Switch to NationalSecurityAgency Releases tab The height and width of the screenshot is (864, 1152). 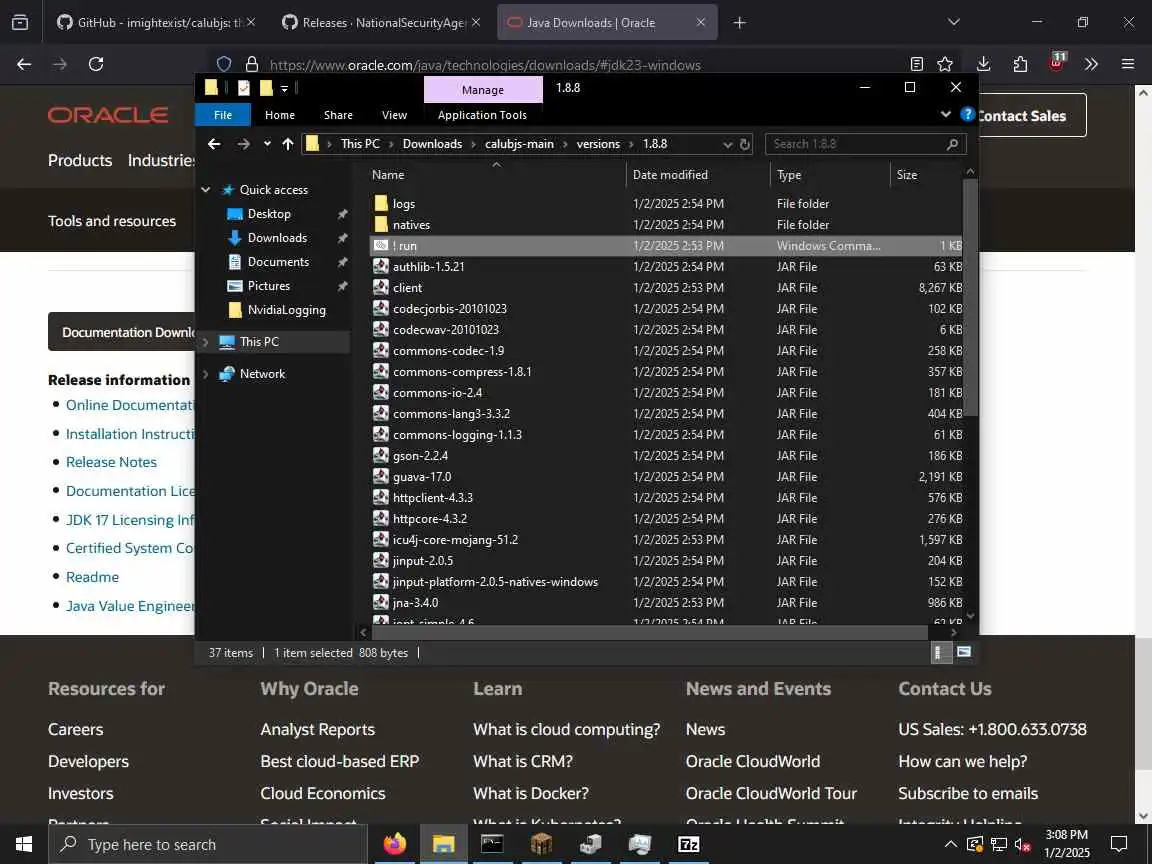coord(381,23)
